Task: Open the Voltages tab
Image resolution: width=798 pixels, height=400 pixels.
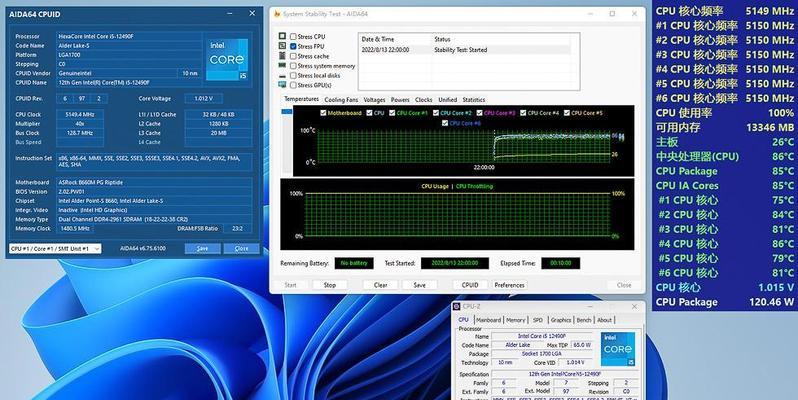Action: (x=375, y=100)
